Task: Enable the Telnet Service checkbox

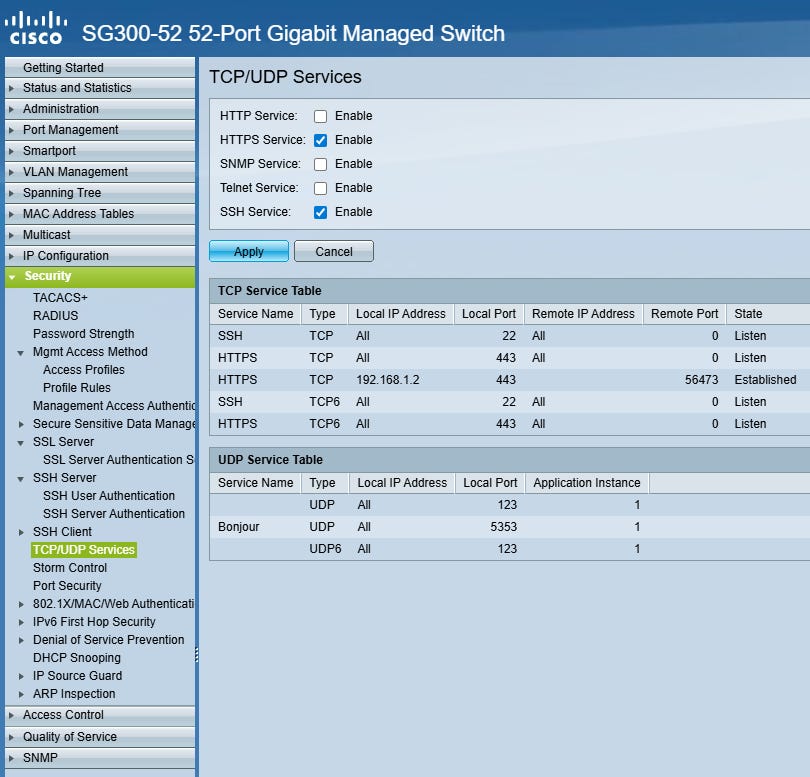Action: pos(320,188)
